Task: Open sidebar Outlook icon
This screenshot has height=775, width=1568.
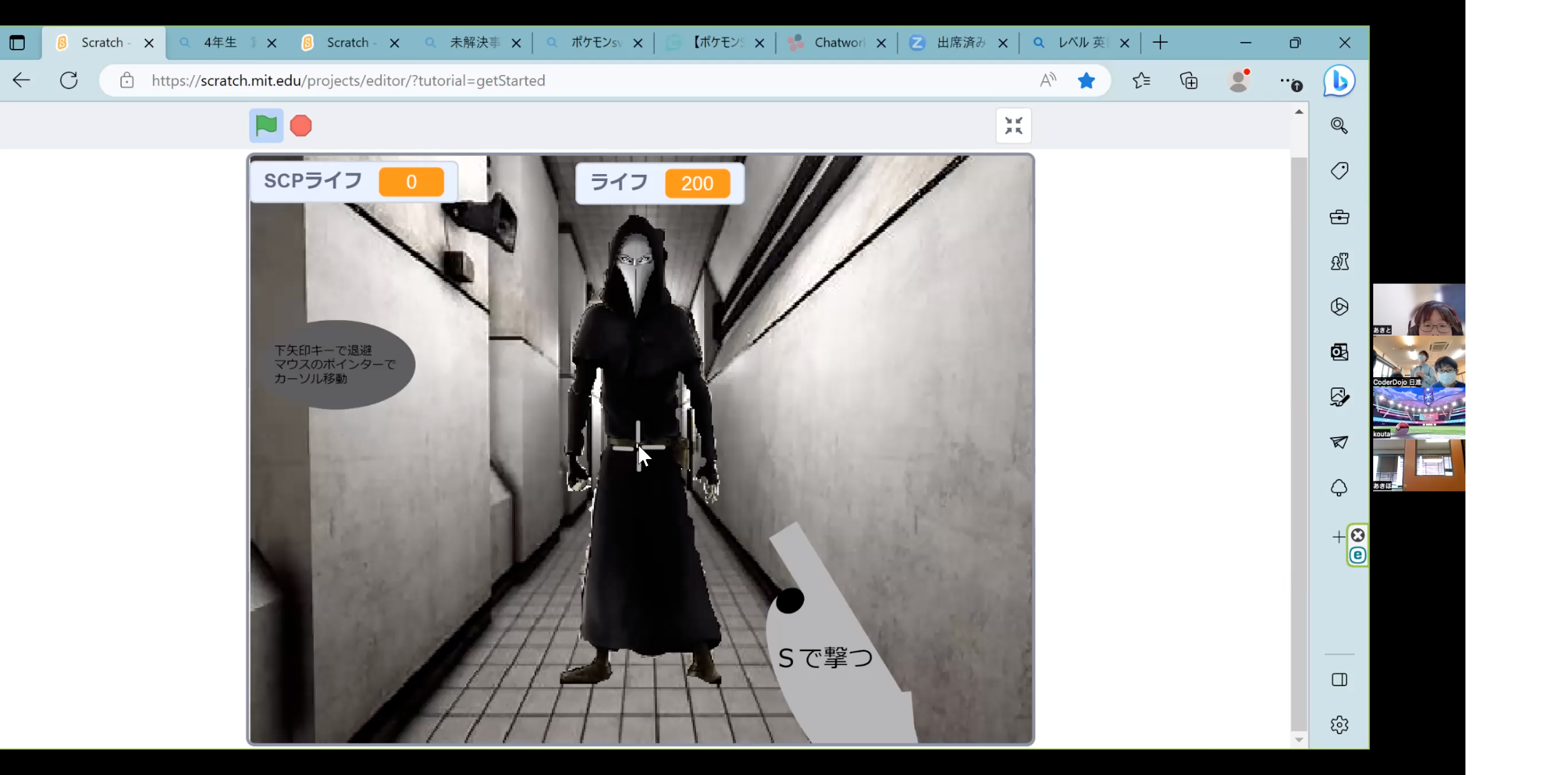Action: pos(1339,352)
